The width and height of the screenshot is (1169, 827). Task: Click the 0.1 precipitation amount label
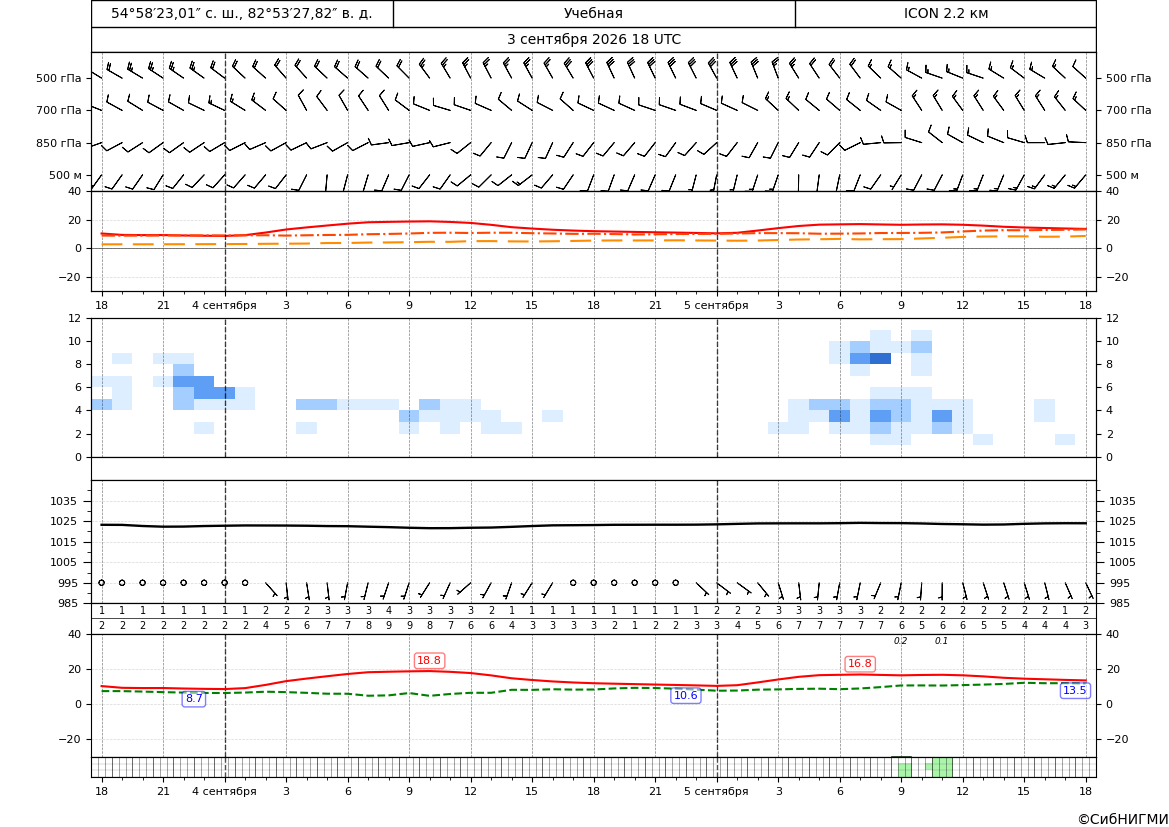(942, 641)
